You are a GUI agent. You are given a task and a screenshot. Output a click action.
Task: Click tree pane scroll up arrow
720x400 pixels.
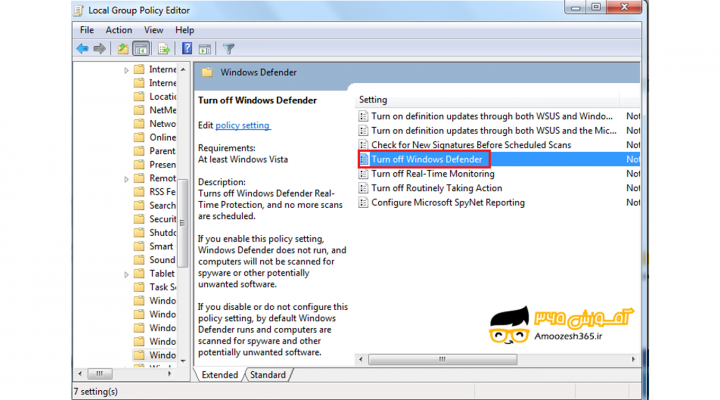pyautogui.click(x=183, y=69)
